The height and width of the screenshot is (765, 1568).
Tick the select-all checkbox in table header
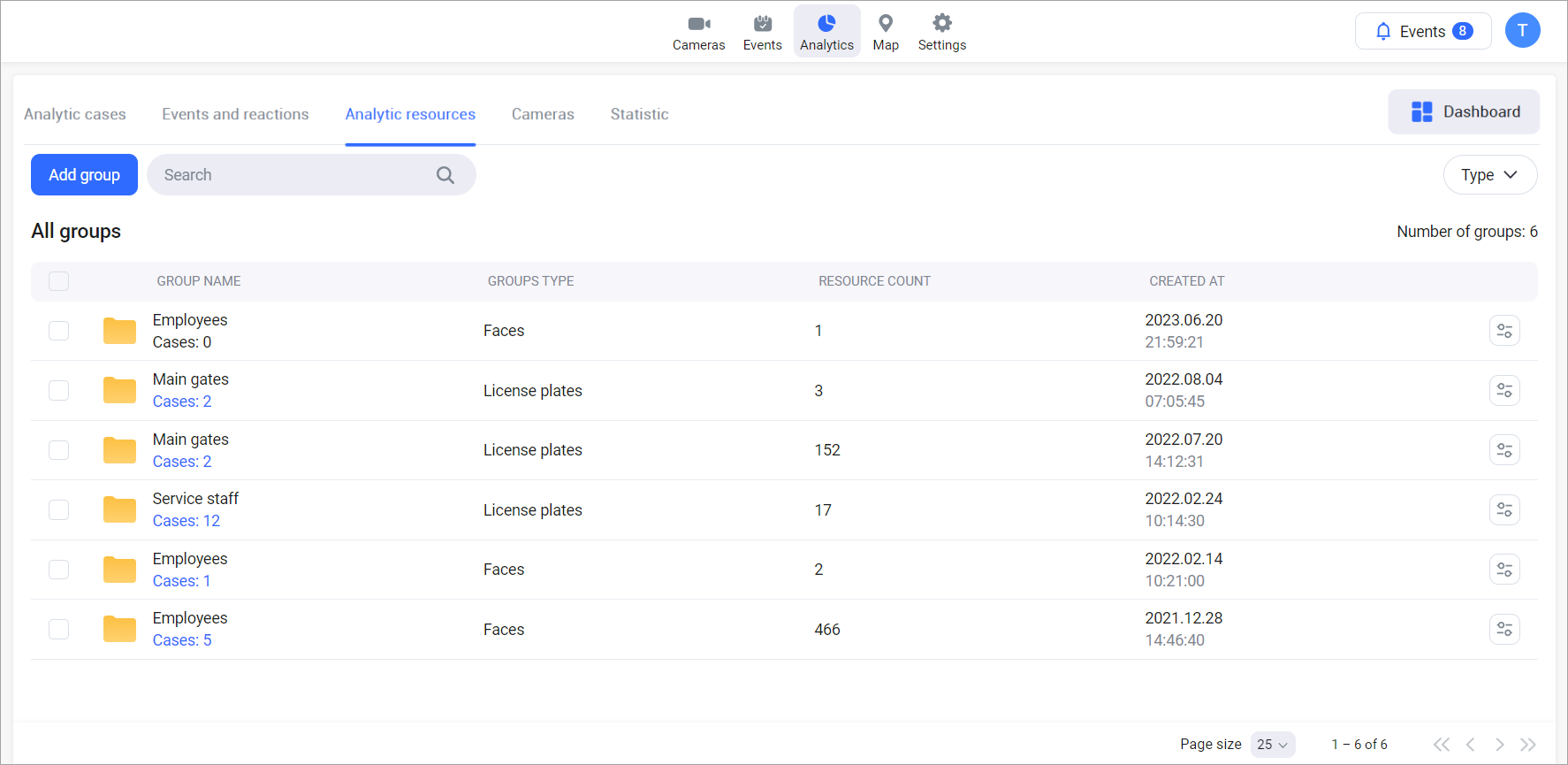coord(59,281)
